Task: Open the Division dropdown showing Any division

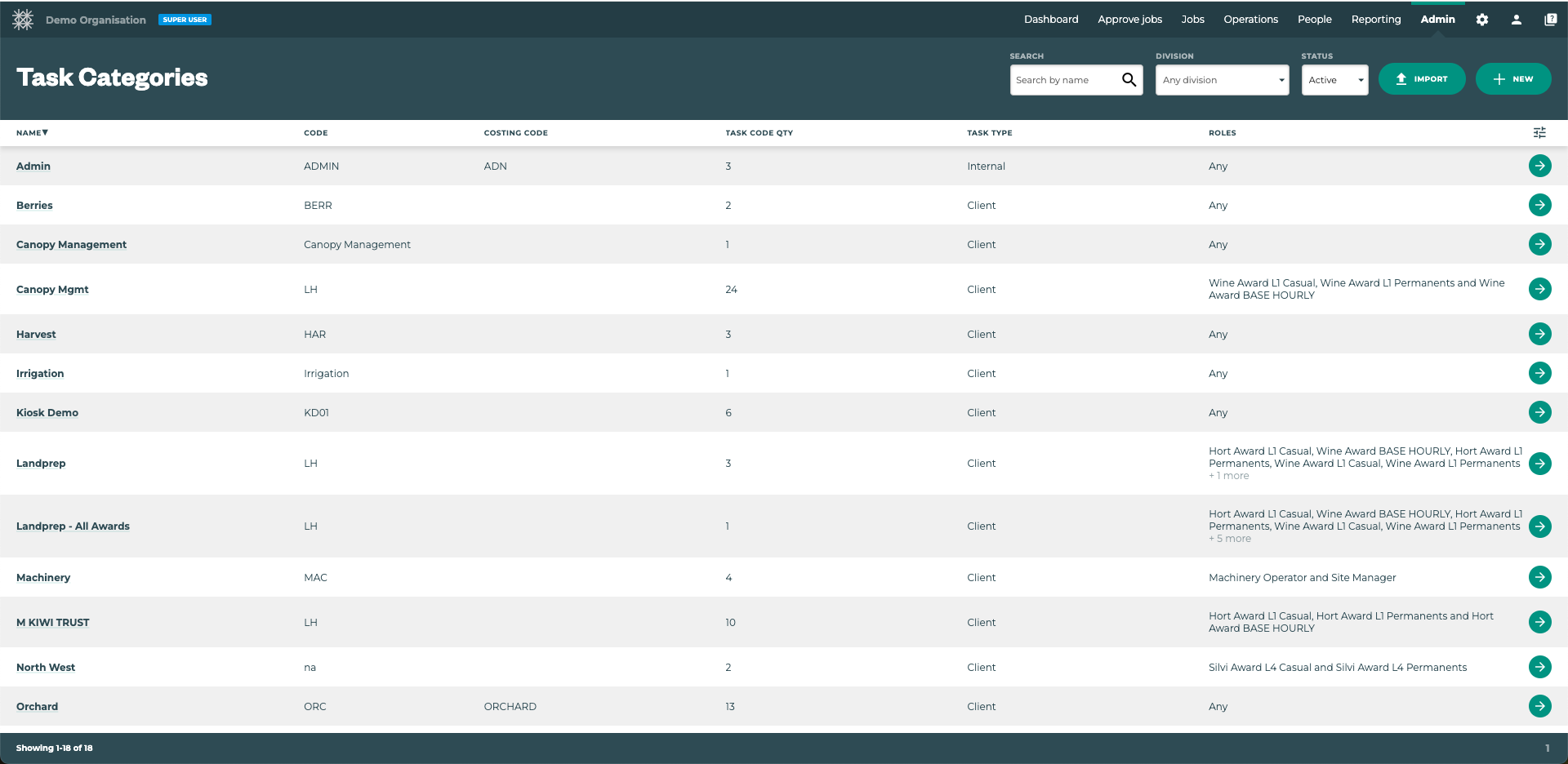Action: pos(1222,79)
